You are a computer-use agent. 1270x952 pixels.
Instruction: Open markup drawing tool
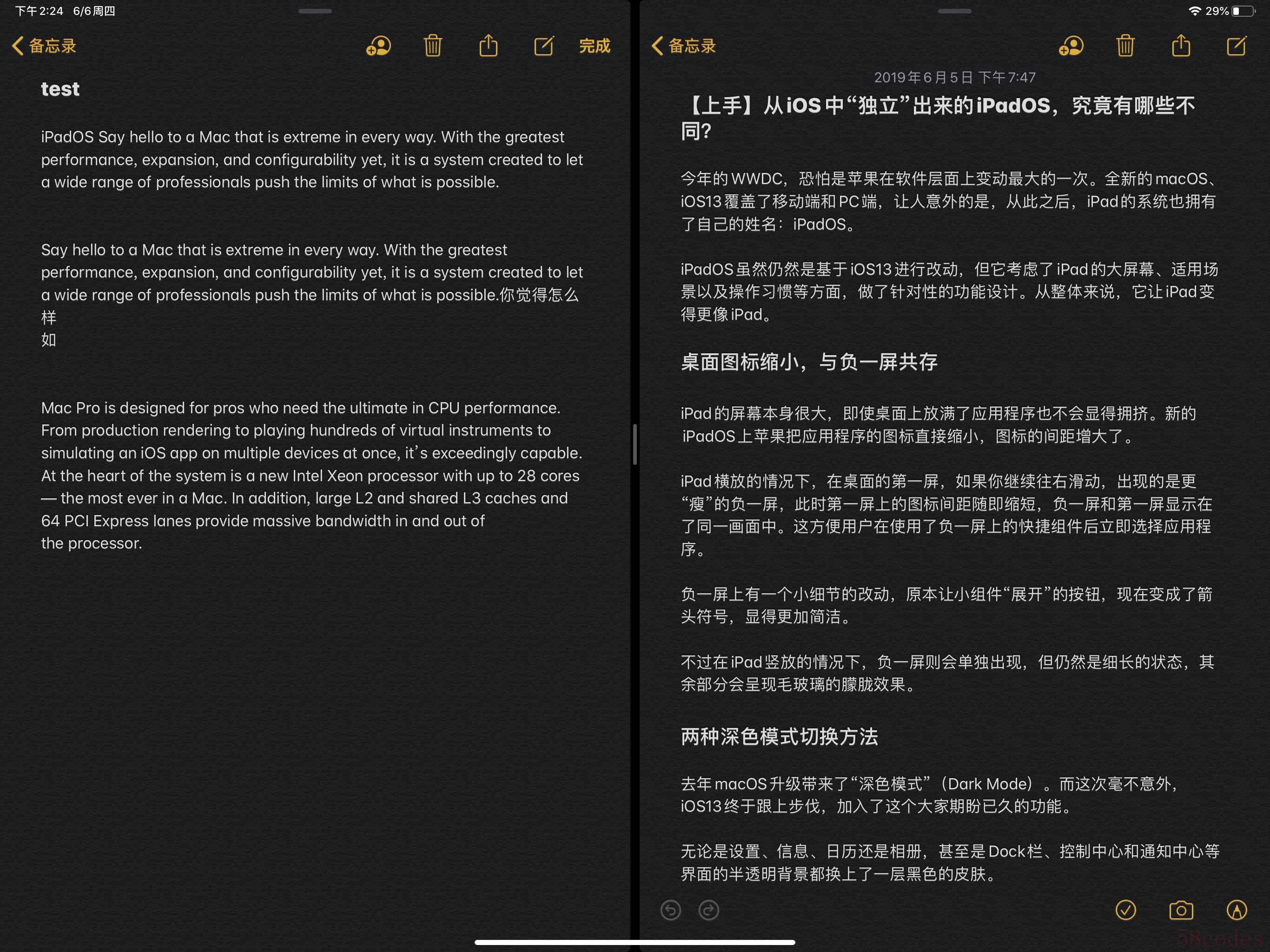click(1236, 910)
